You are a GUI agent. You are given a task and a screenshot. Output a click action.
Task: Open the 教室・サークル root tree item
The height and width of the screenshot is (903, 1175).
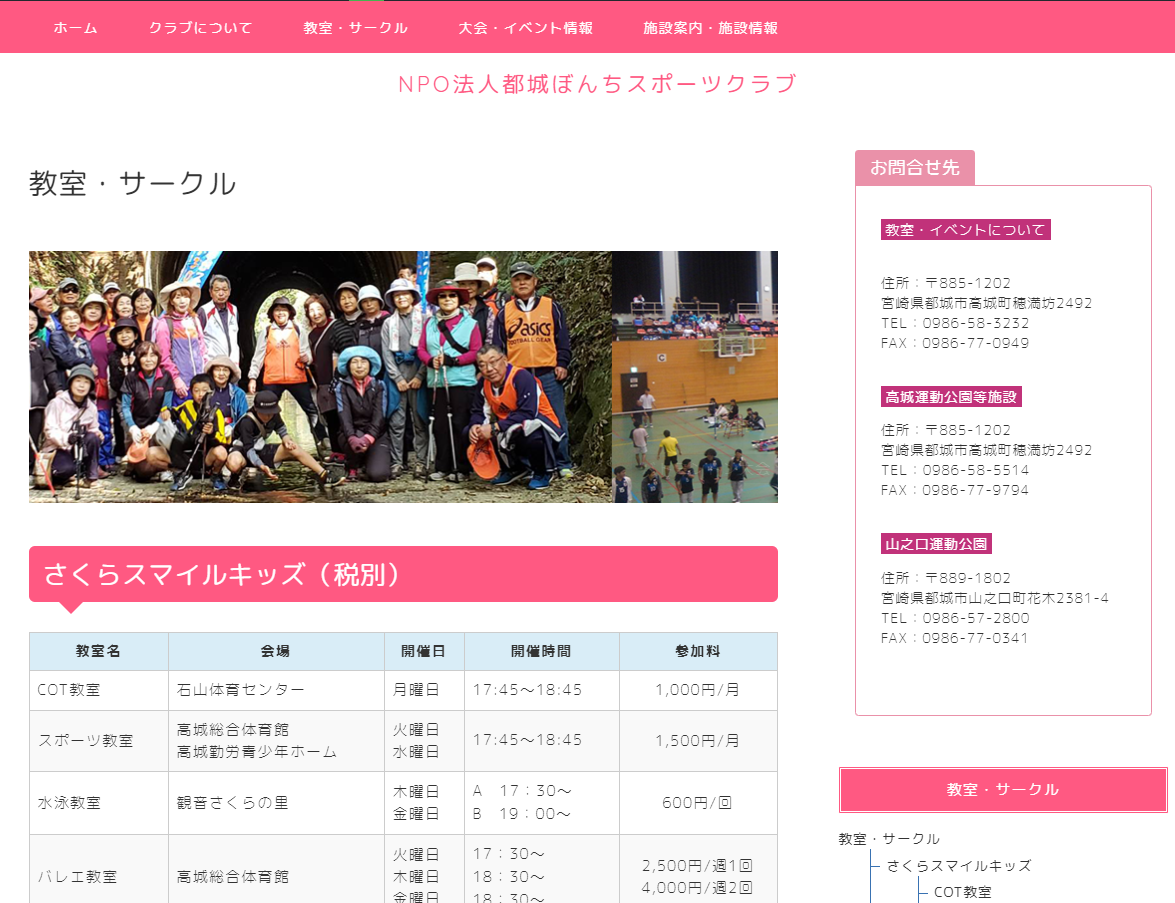889,839
